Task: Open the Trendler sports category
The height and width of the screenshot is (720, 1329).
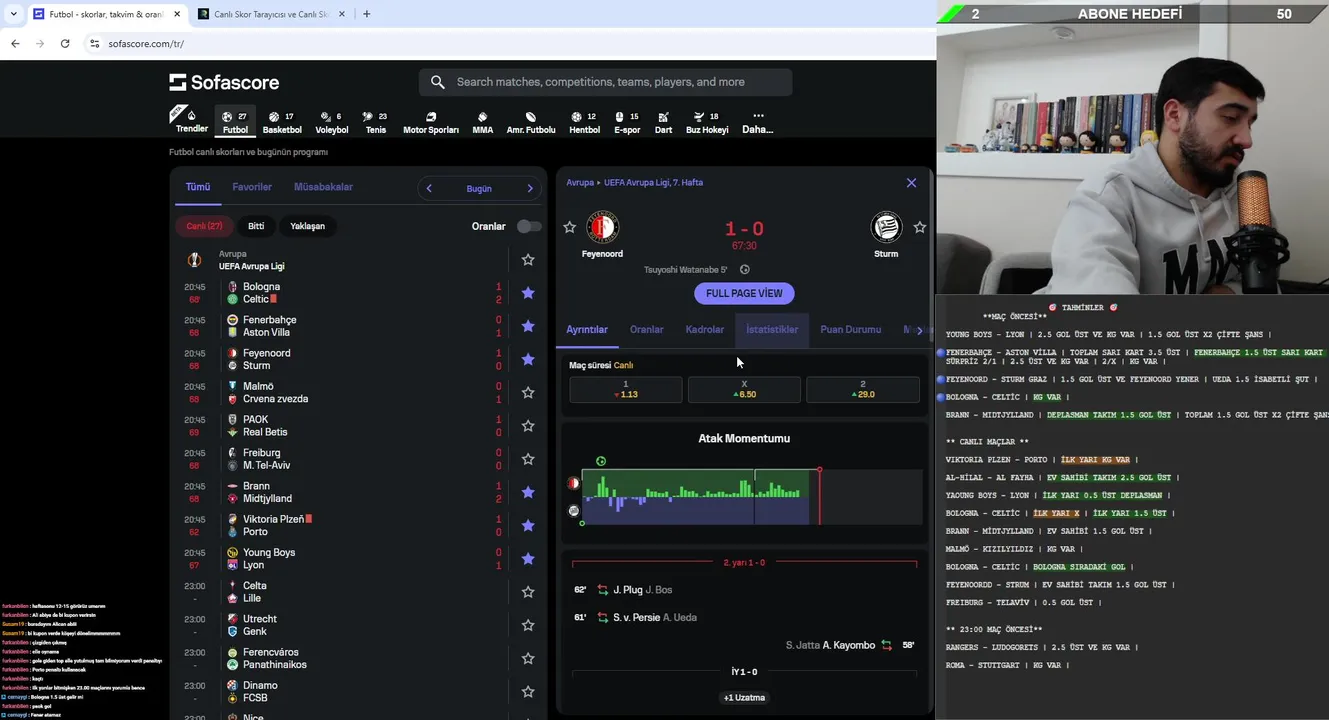Action: 192,121
